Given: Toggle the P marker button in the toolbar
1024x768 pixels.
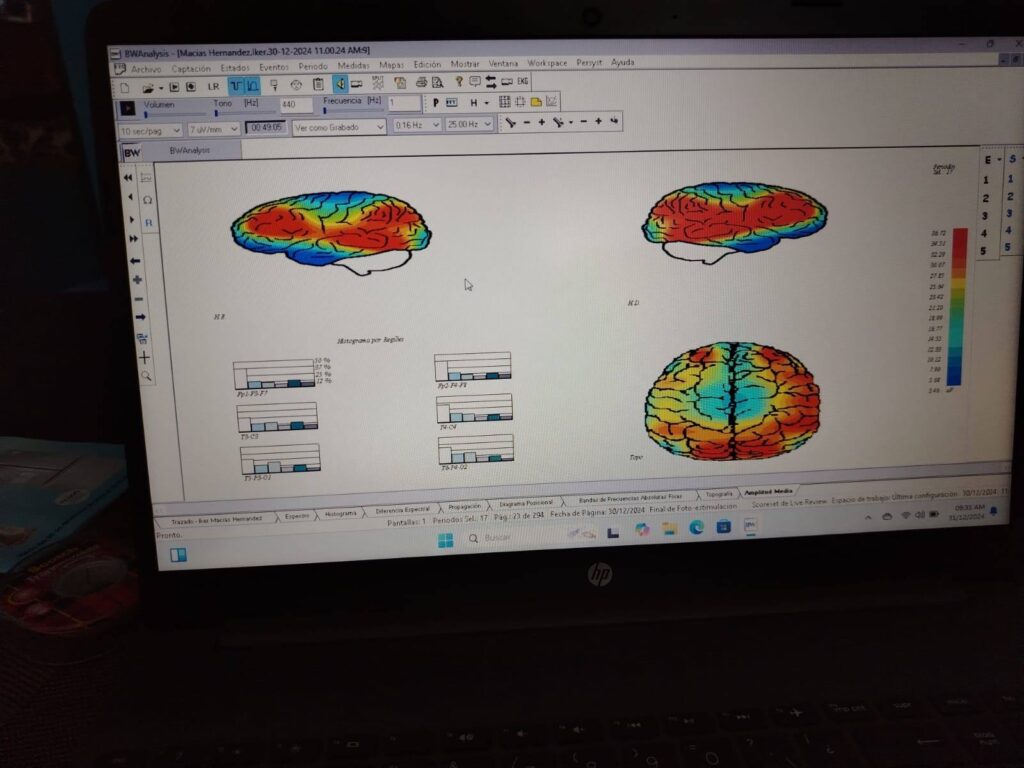Looking at the screenshot, I should point(436,103).
